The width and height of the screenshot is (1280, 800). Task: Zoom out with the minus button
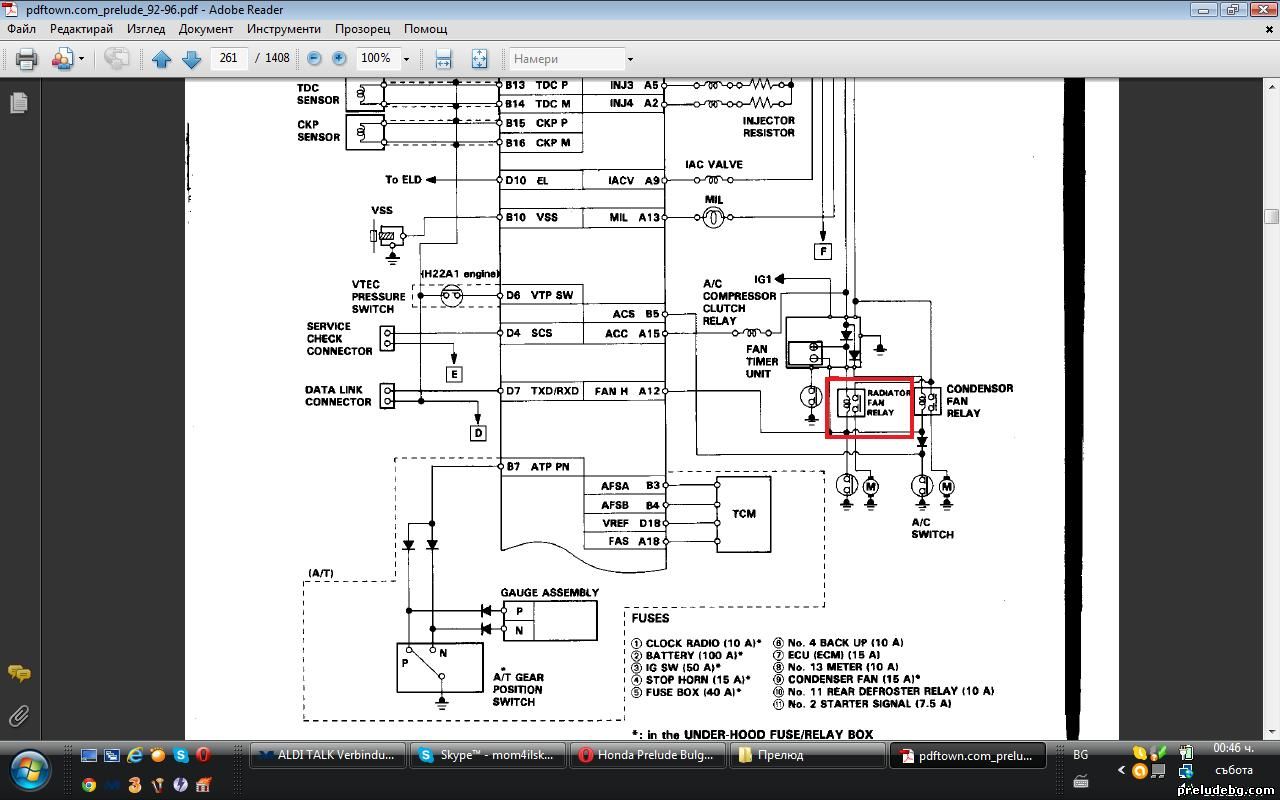coord(314,59)
